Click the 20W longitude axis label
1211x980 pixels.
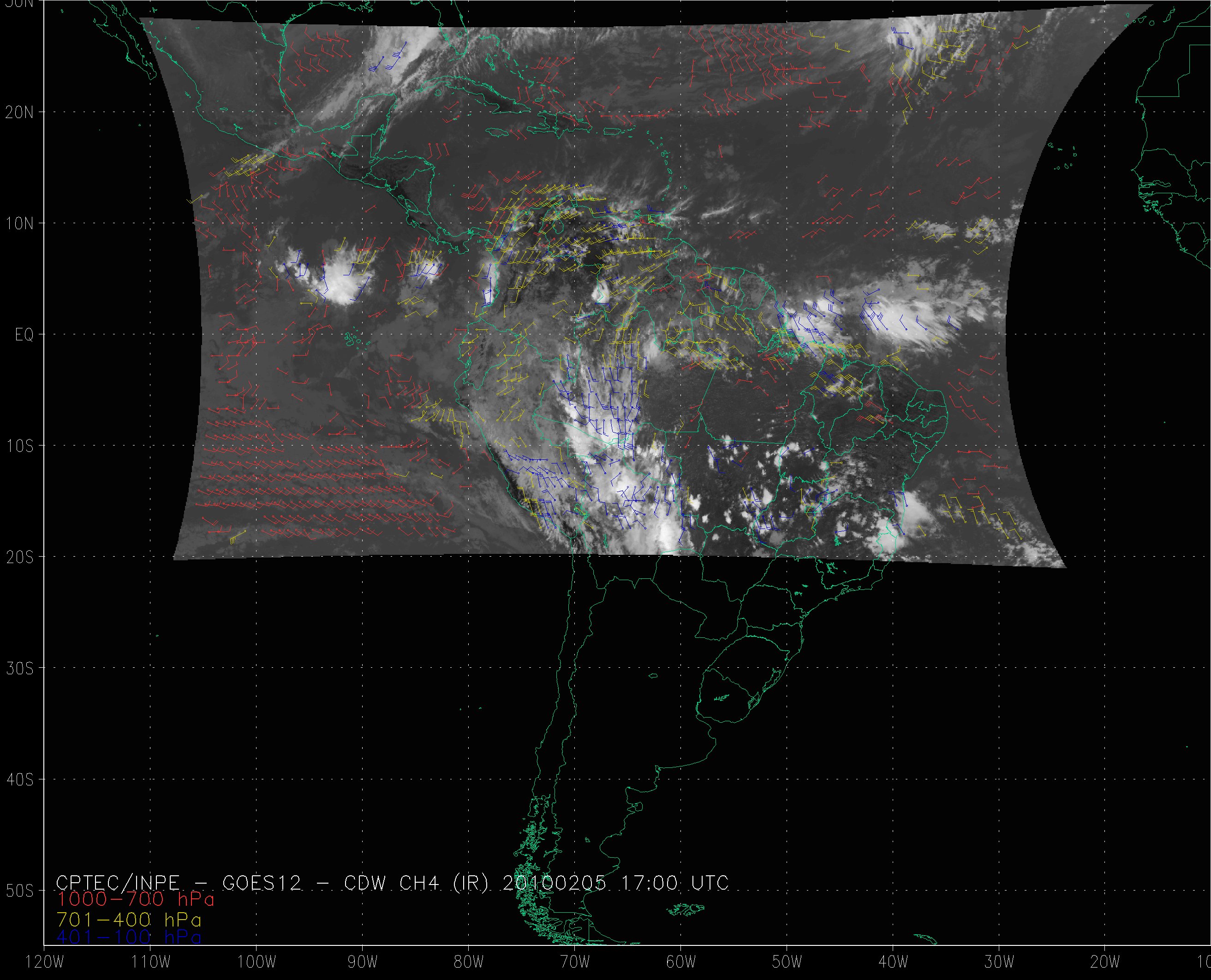coord(1105,962)
